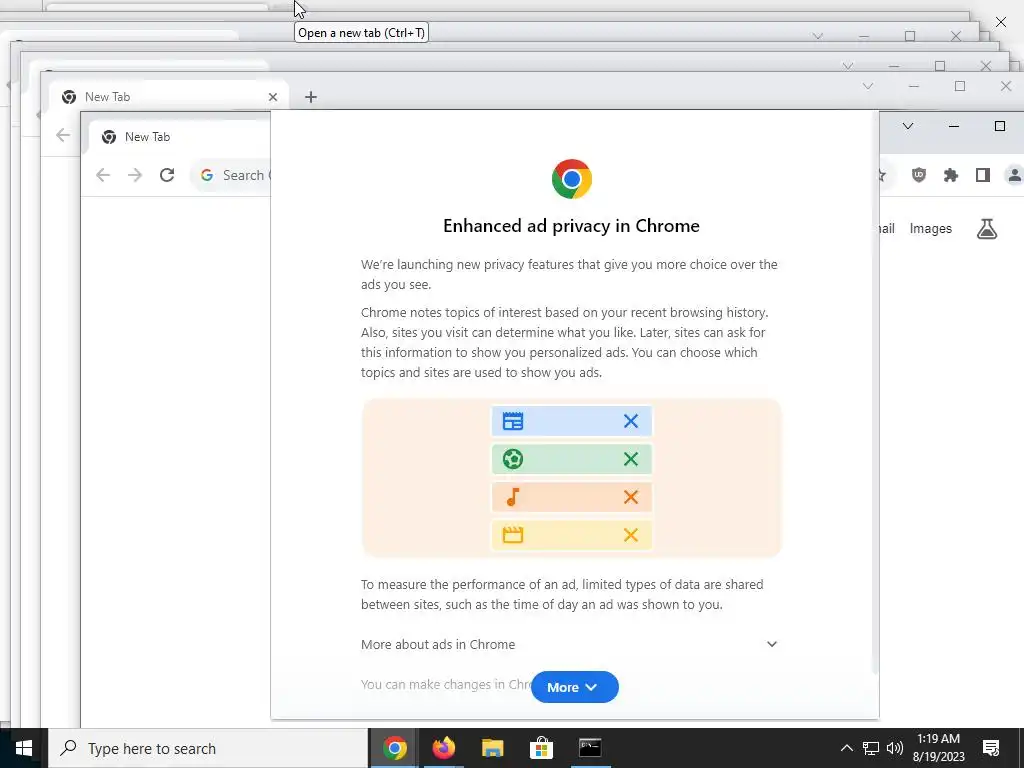
Task: Open File Explorer from the taskbar
Action: [492, 748]
